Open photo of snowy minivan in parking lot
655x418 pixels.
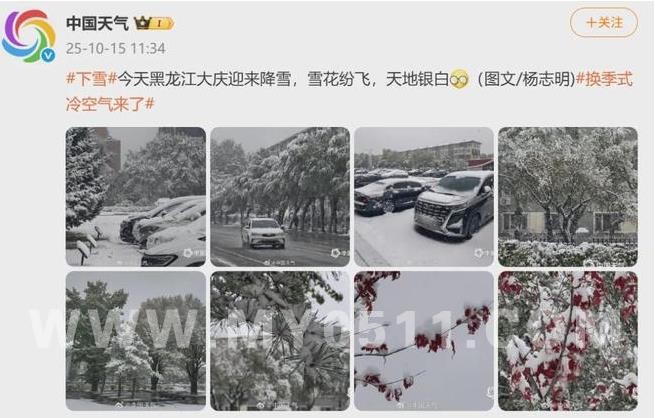(x=424, y=197)
